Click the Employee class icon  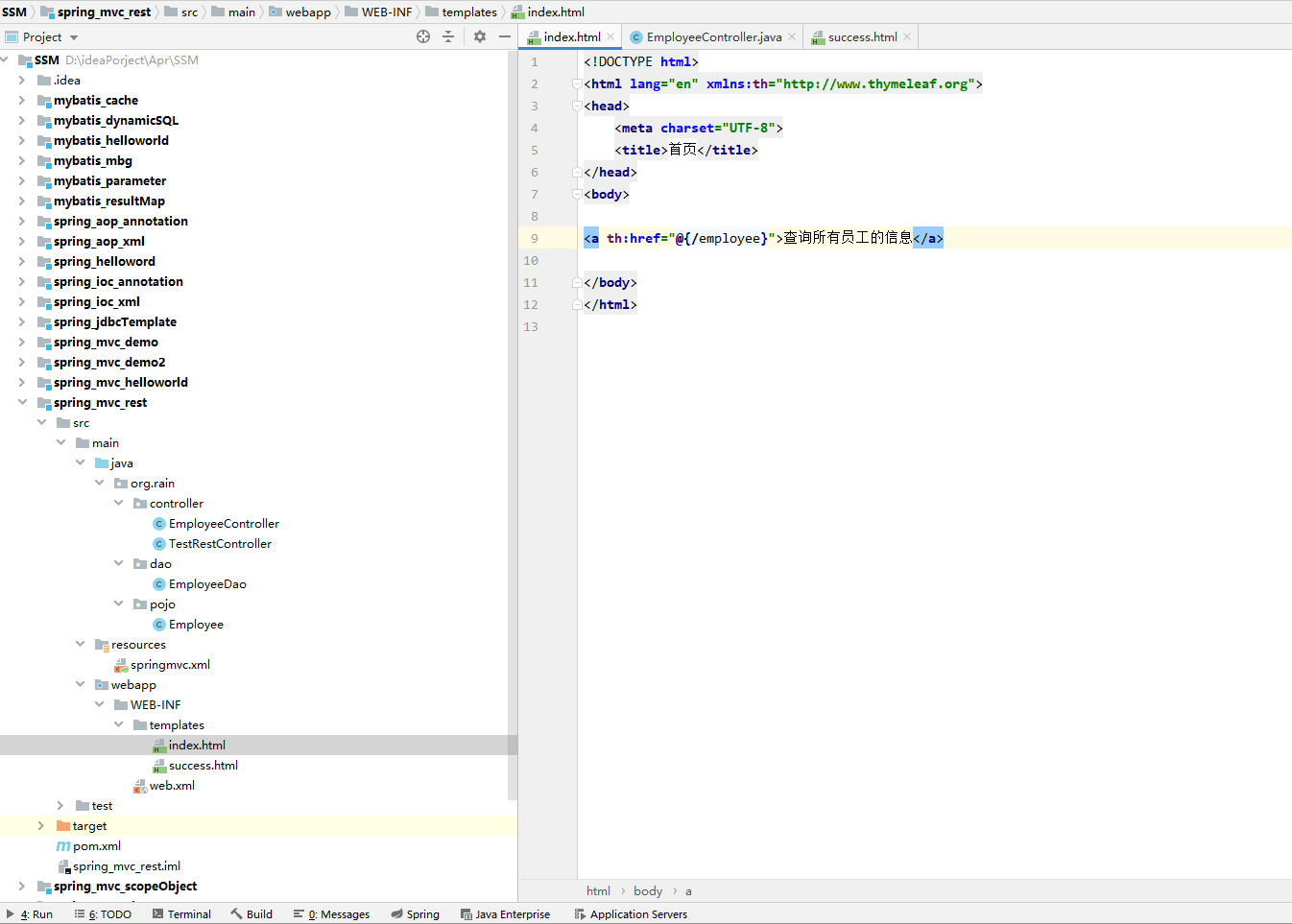159,625
